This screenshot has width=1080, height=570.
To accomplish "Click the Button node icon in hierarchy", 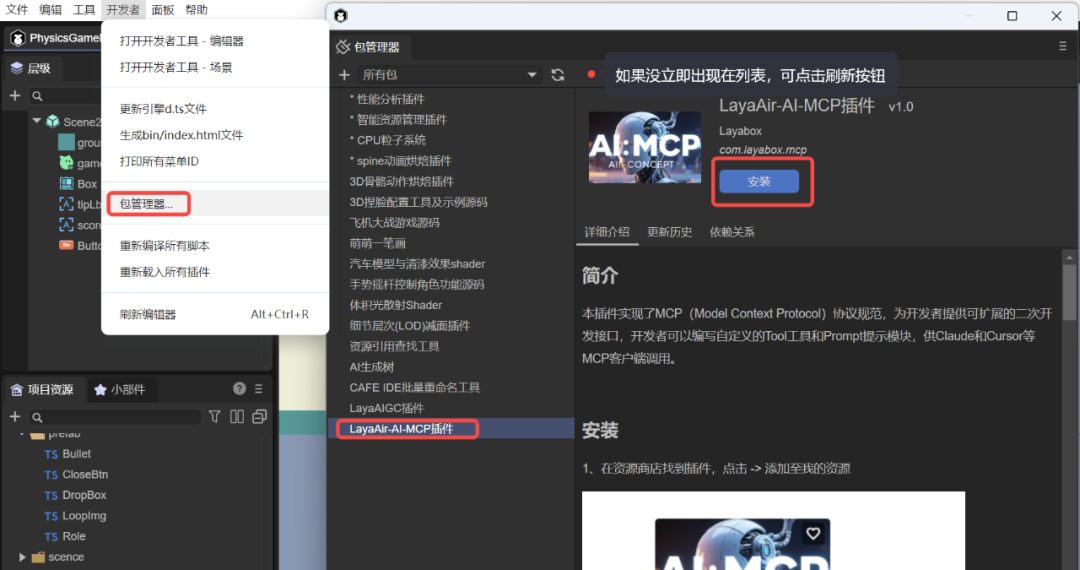I will (66, 245).
